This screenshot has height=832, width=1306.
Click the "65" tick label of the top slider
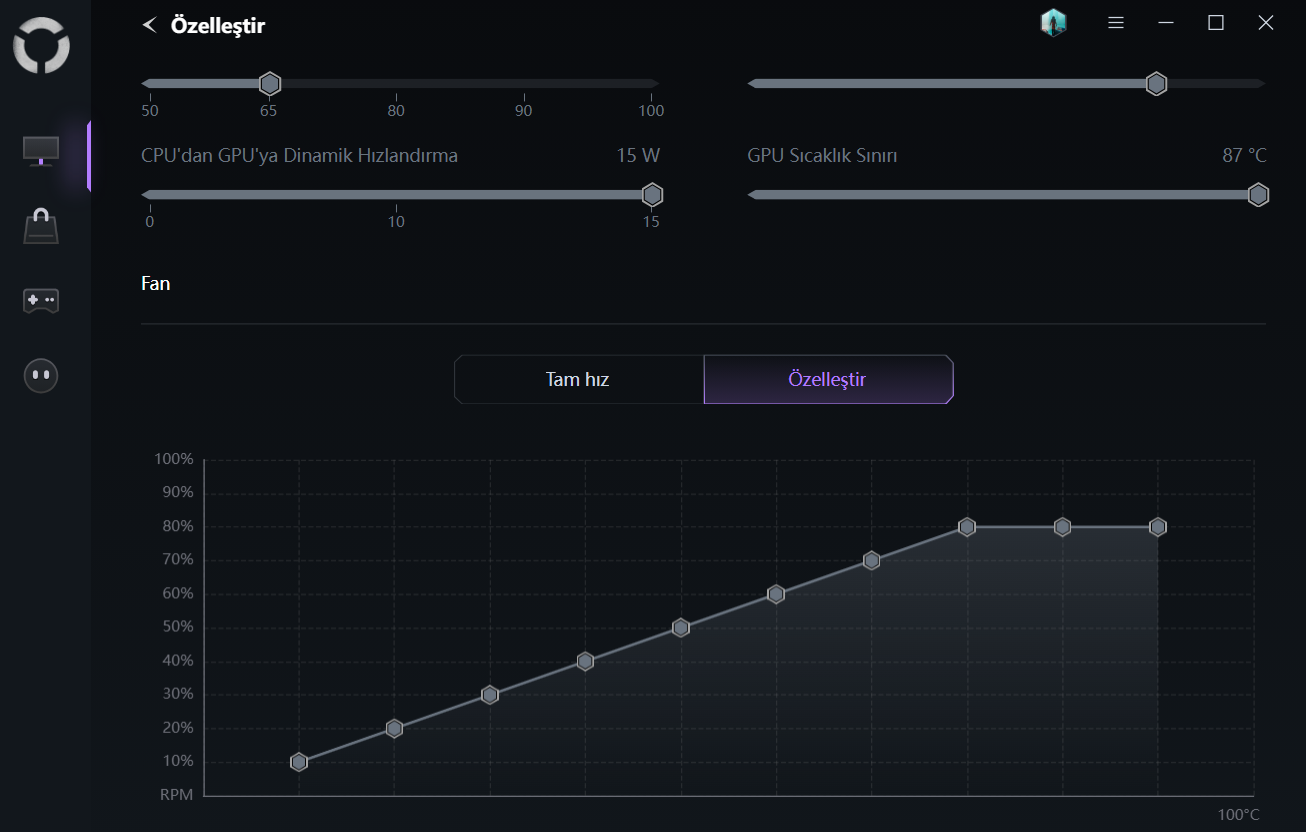pos(269,111)
